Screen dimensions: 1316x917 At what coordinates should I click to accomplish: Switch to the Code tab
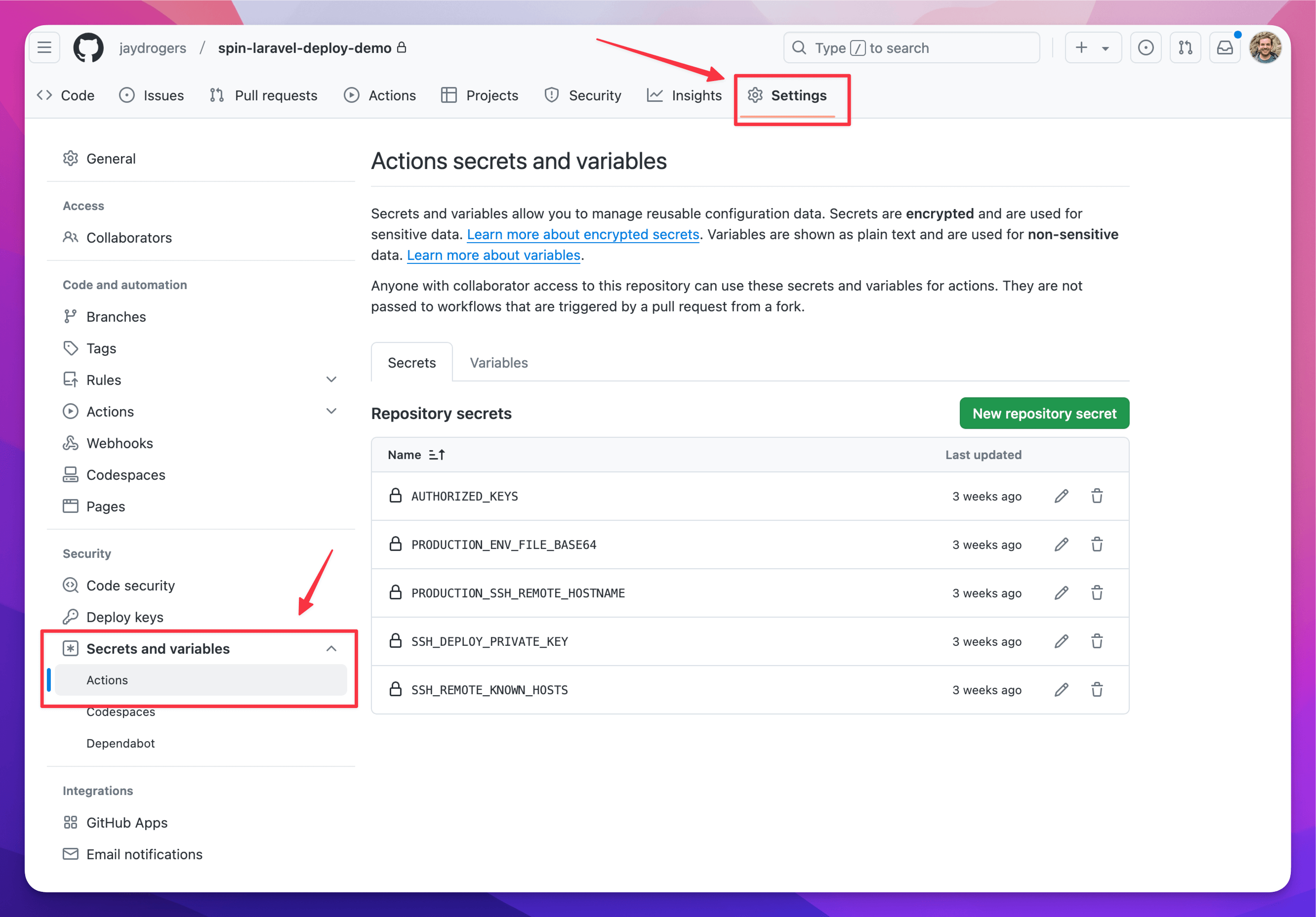[66, 95]
